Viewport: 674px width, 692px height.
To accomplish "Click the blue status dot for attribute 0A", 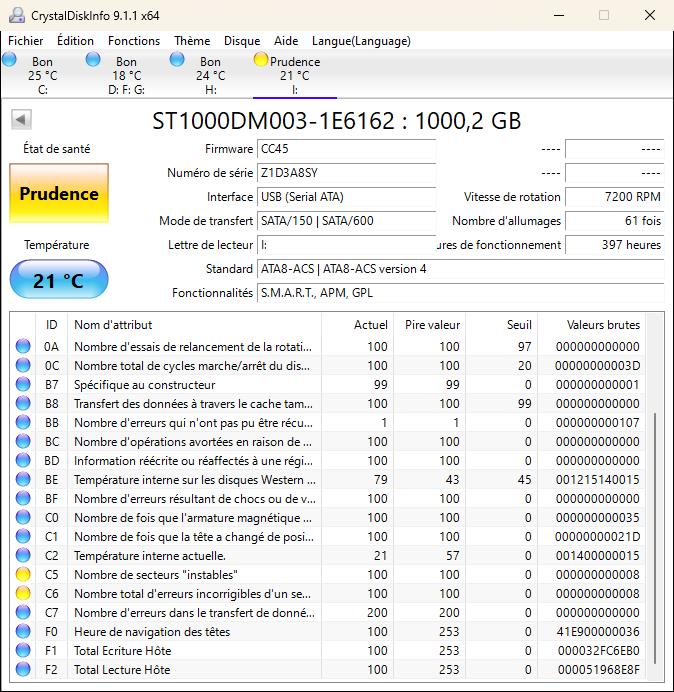I will tap(23, 347).
